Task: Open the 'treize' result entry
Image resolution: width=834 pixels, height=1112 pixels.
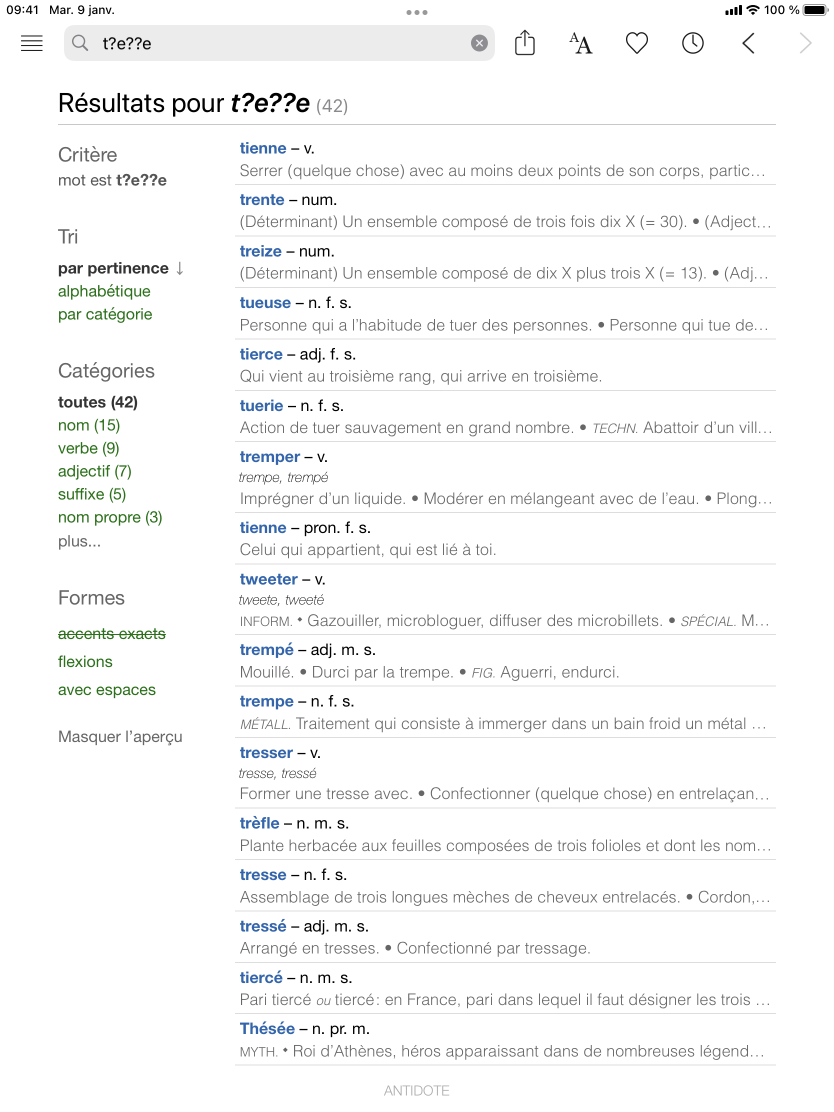Action: 261,251
